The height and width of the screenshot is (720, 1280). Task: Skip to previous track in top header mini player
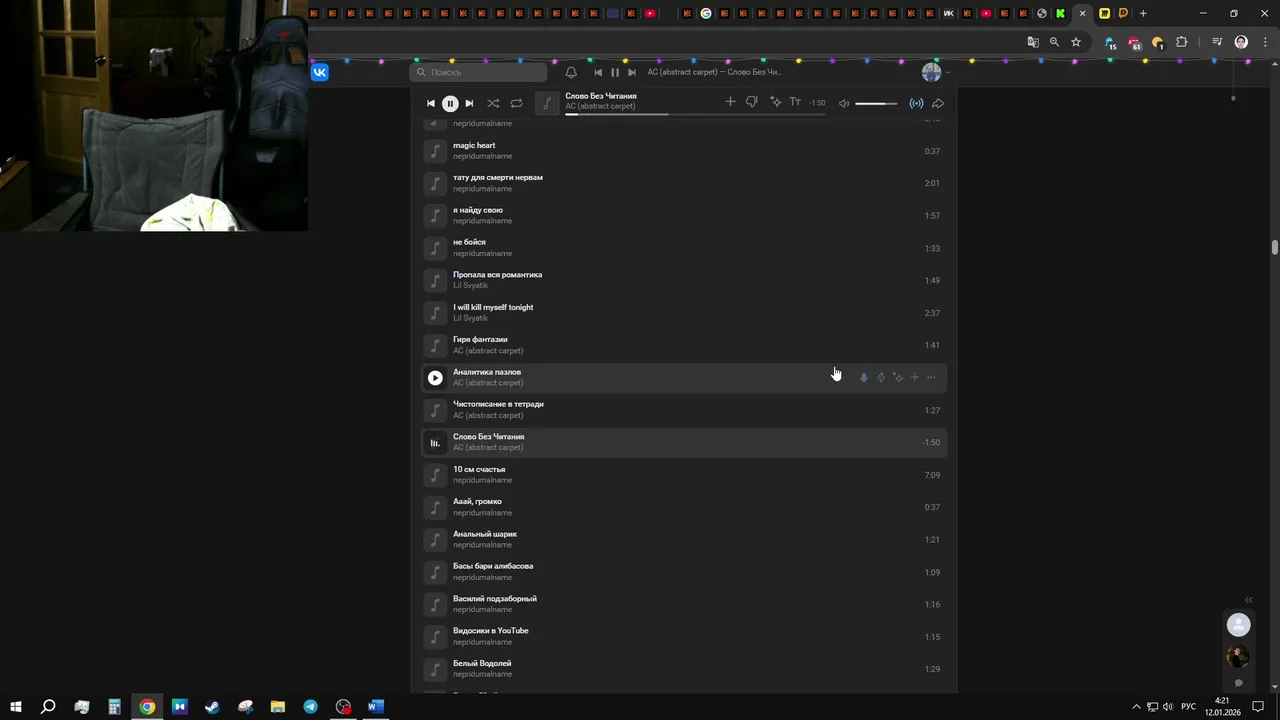pos(598,72)
